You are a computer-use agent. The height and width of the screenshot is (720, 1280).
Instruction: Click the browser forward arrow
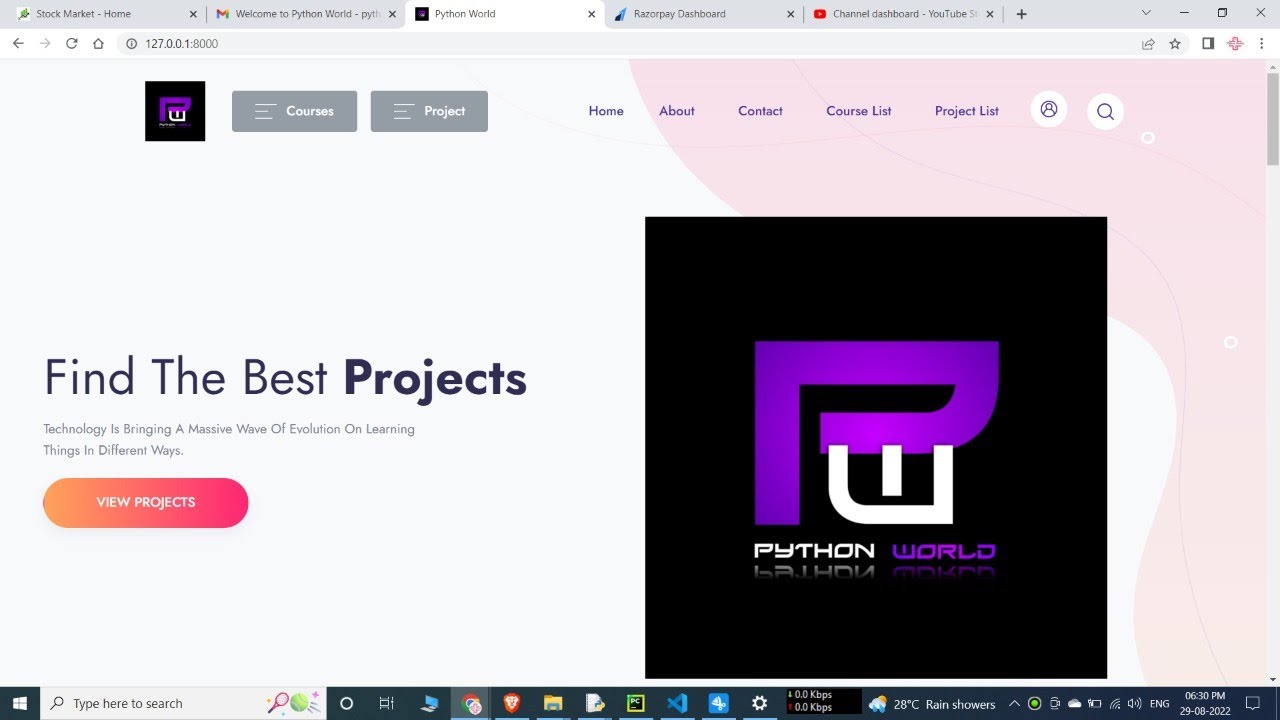[45, 44]
